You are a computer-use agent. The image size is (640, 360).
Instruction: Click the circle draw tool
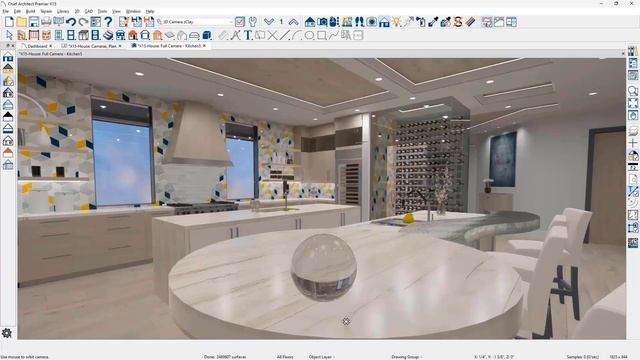point(309,35)
